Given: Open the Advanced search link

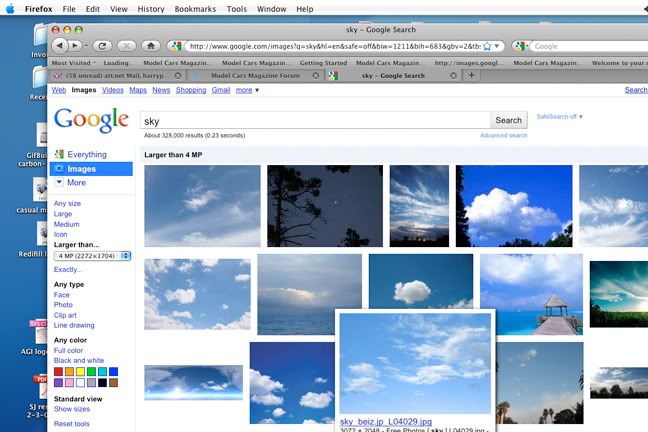Looking at the screenshot, I should pos(503,135).
